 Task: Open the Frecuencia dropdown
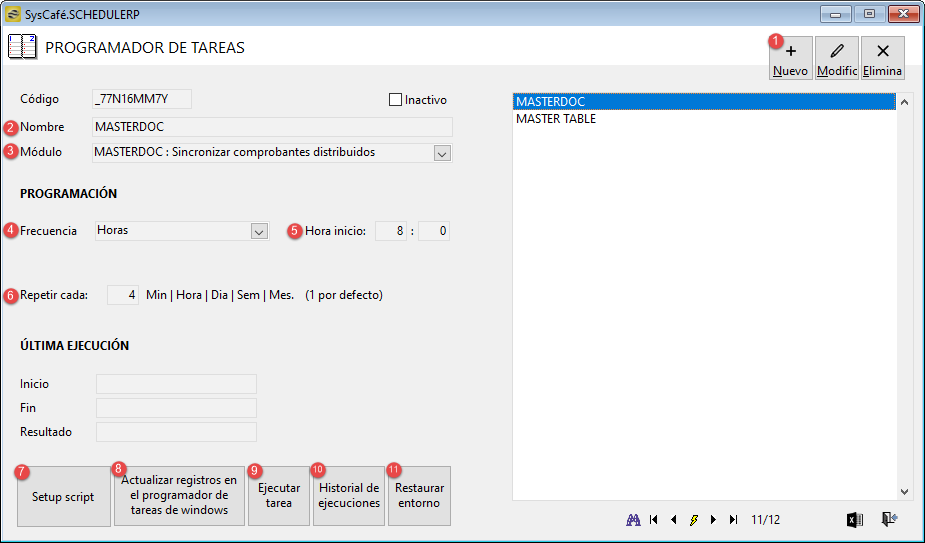click(x=259, y=231)
